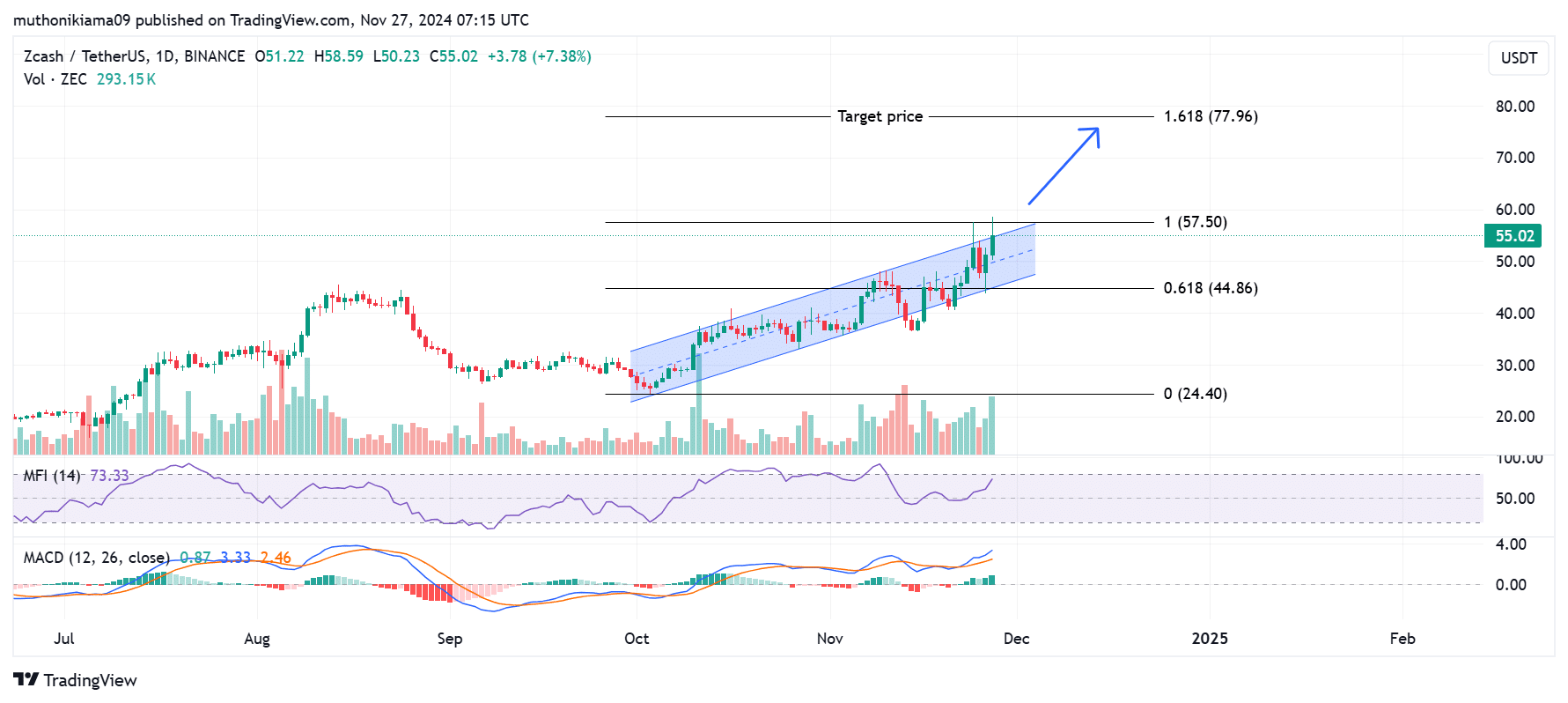Click the volume value 293.15 K
The width and height of the screenshot is (1568, 703).
[126, 79]
